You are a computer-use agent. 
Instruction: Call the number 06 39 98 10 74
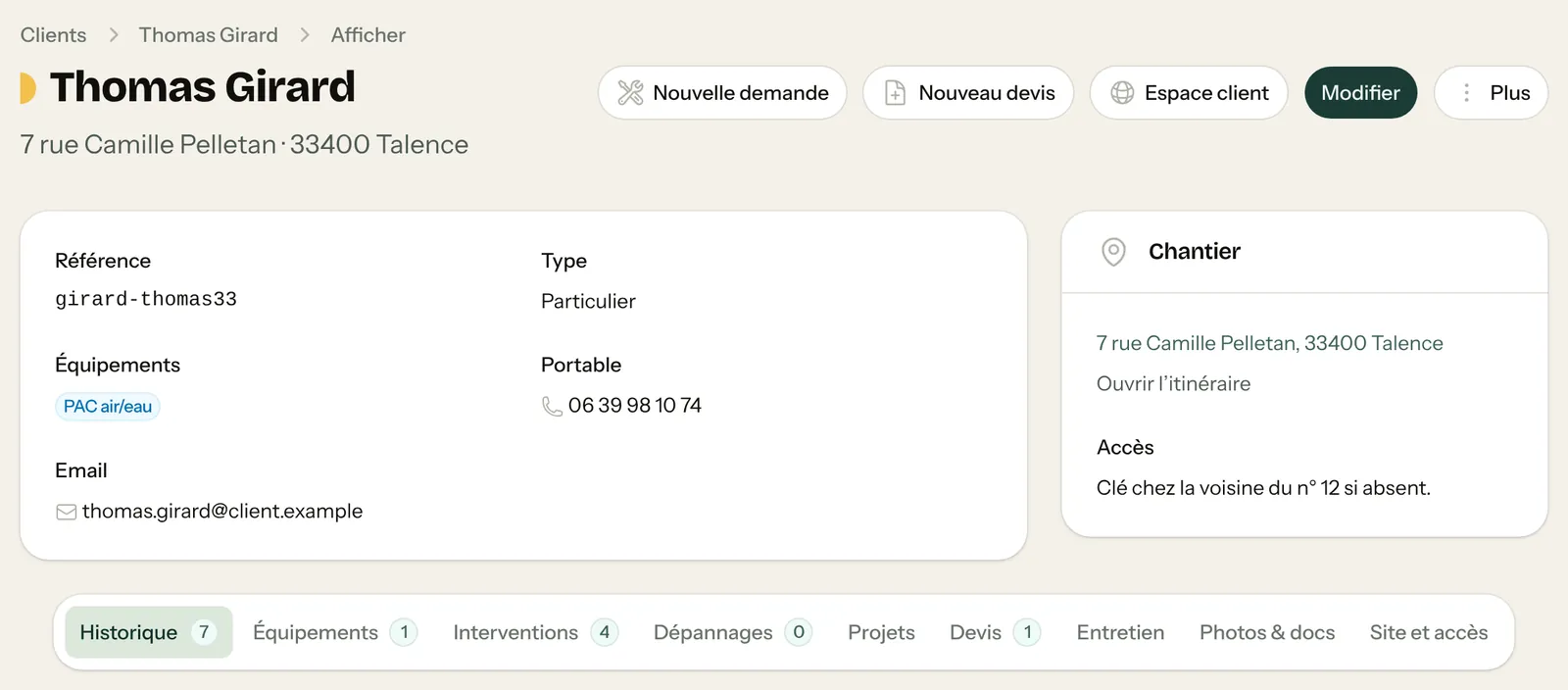pyautogui.click(x=634, y=406)
